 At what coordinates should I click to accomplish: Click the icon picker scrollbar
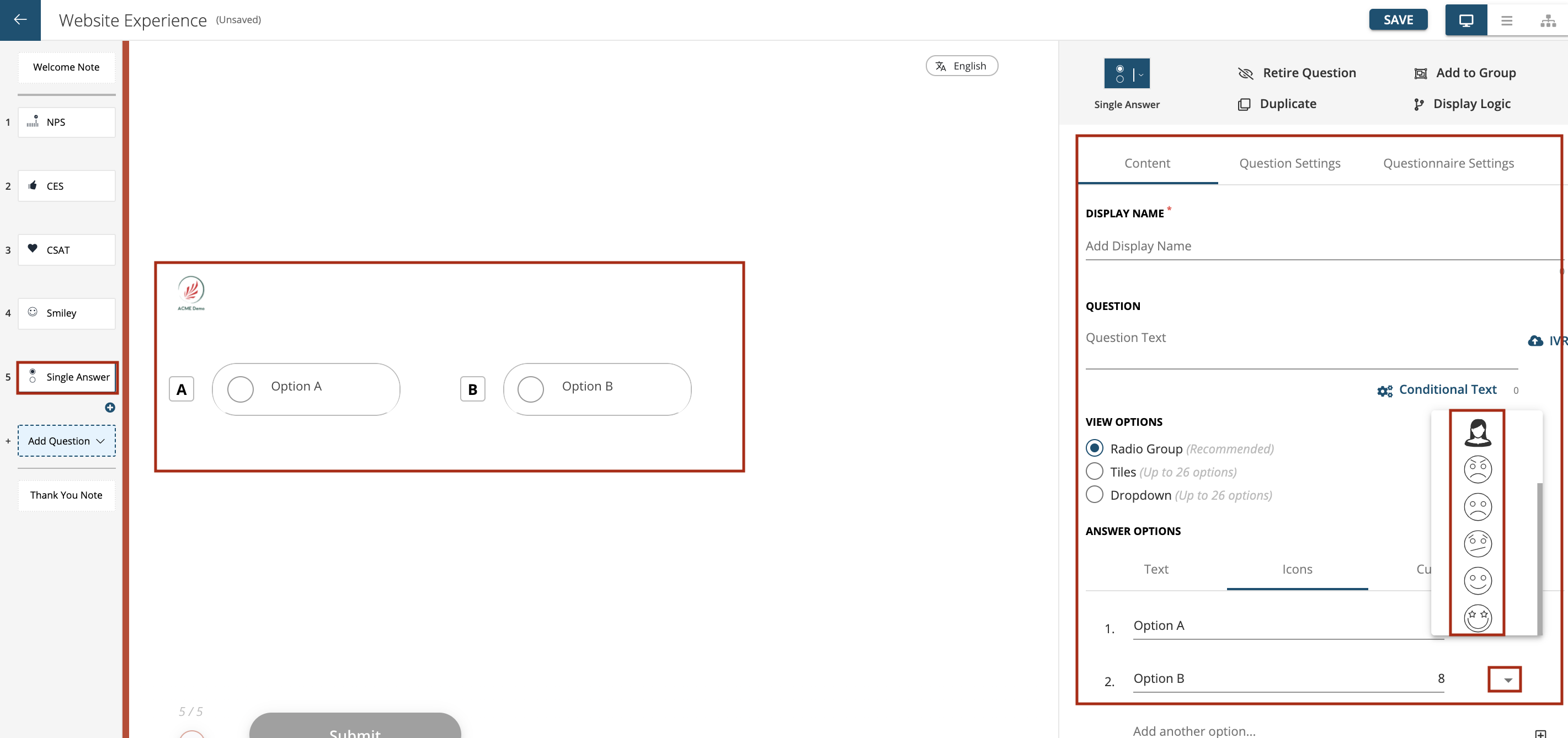click(x=1539, y=559)
